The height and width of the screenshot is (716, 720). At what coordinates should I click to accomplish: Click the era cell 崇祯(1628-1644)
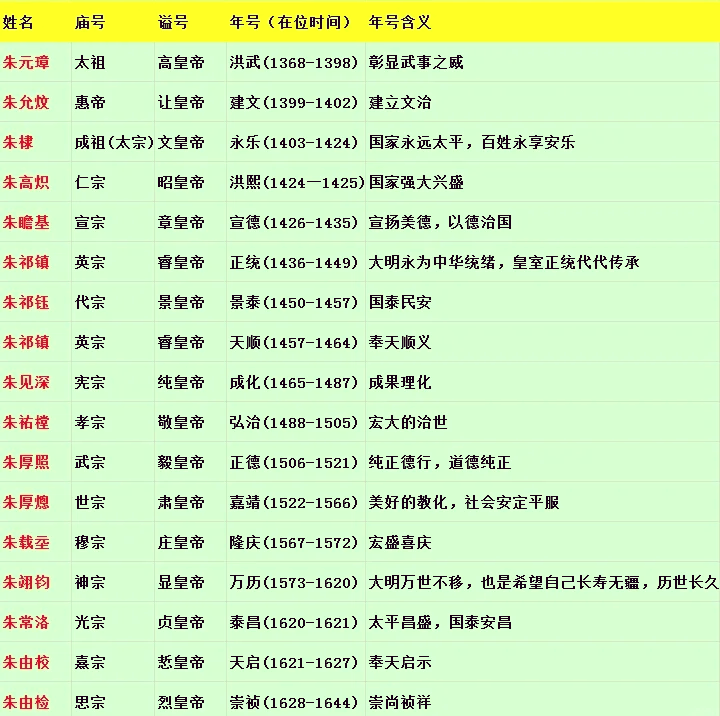click(293, 702)
